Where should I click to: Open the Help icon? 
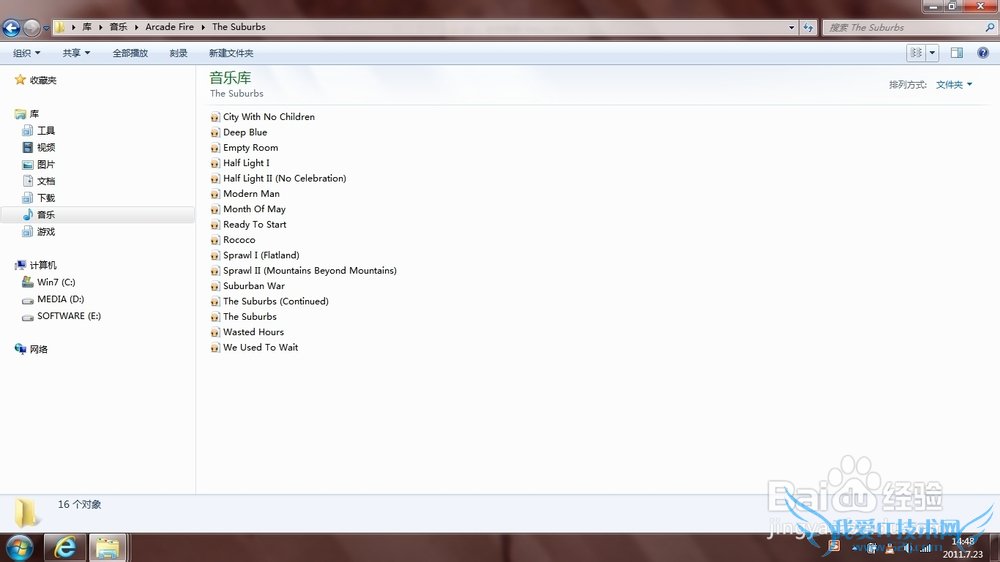[983, 53]
